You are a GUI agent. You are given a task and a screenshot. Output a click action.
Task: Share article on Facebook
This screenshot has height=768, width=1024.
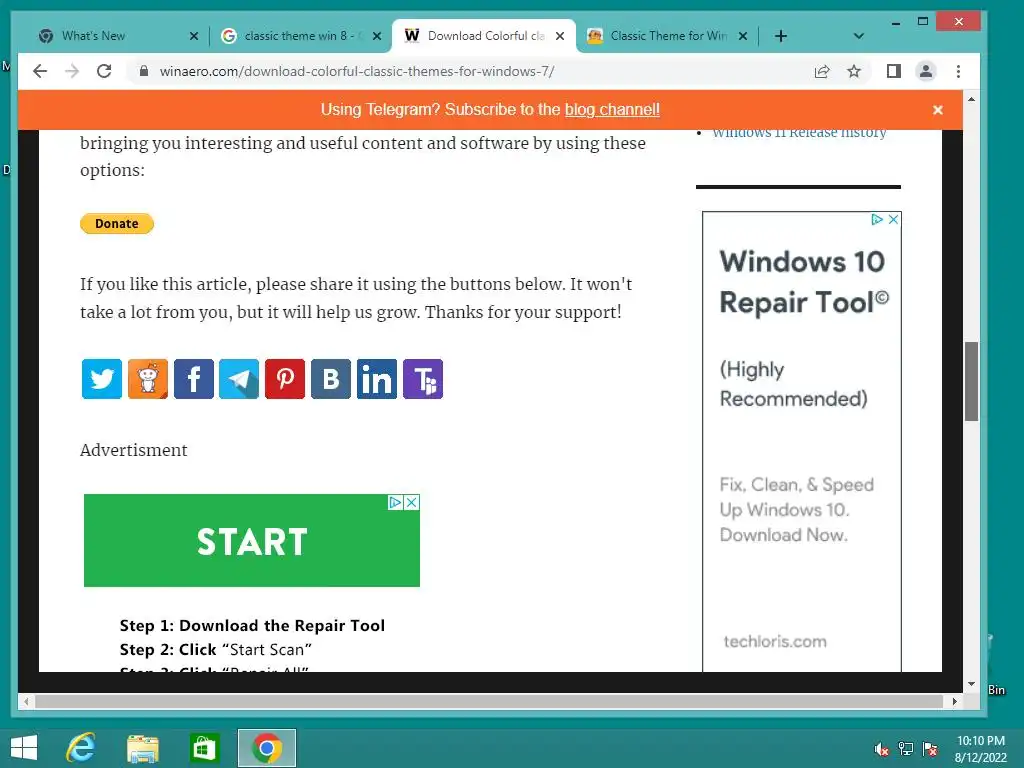[x=193, y=379]
